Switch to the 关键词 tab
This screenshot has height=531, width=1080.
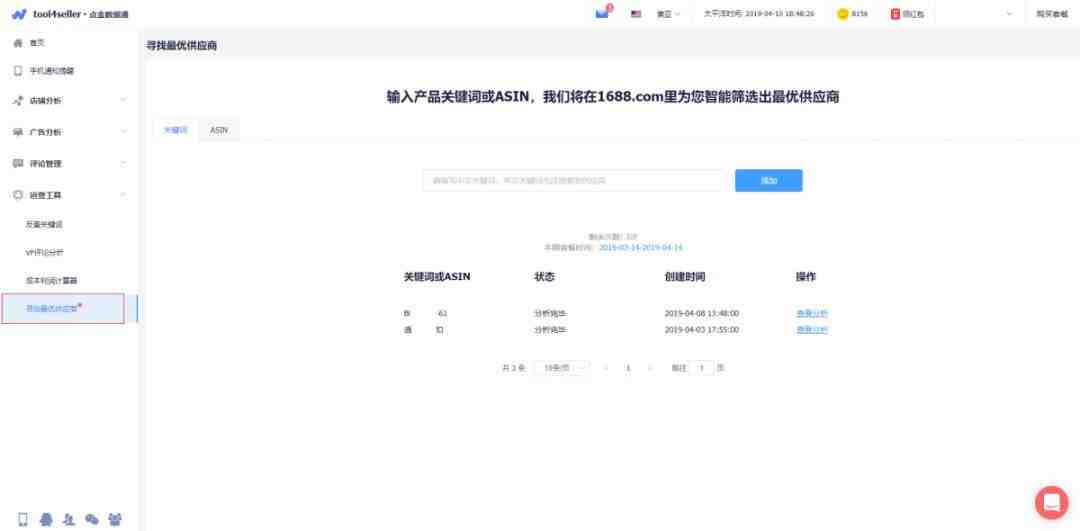[176, 129]
